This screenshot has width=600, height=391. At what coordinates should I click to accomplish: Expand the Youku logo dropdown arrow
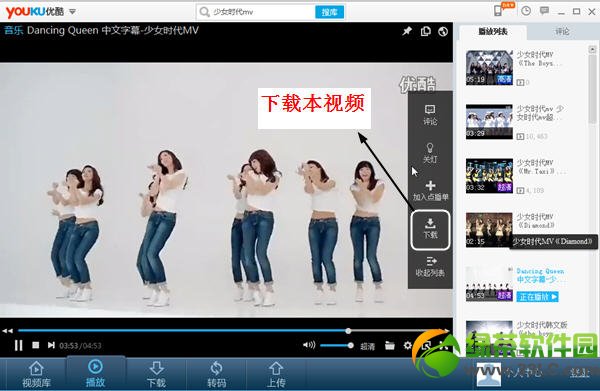[72, 12]
